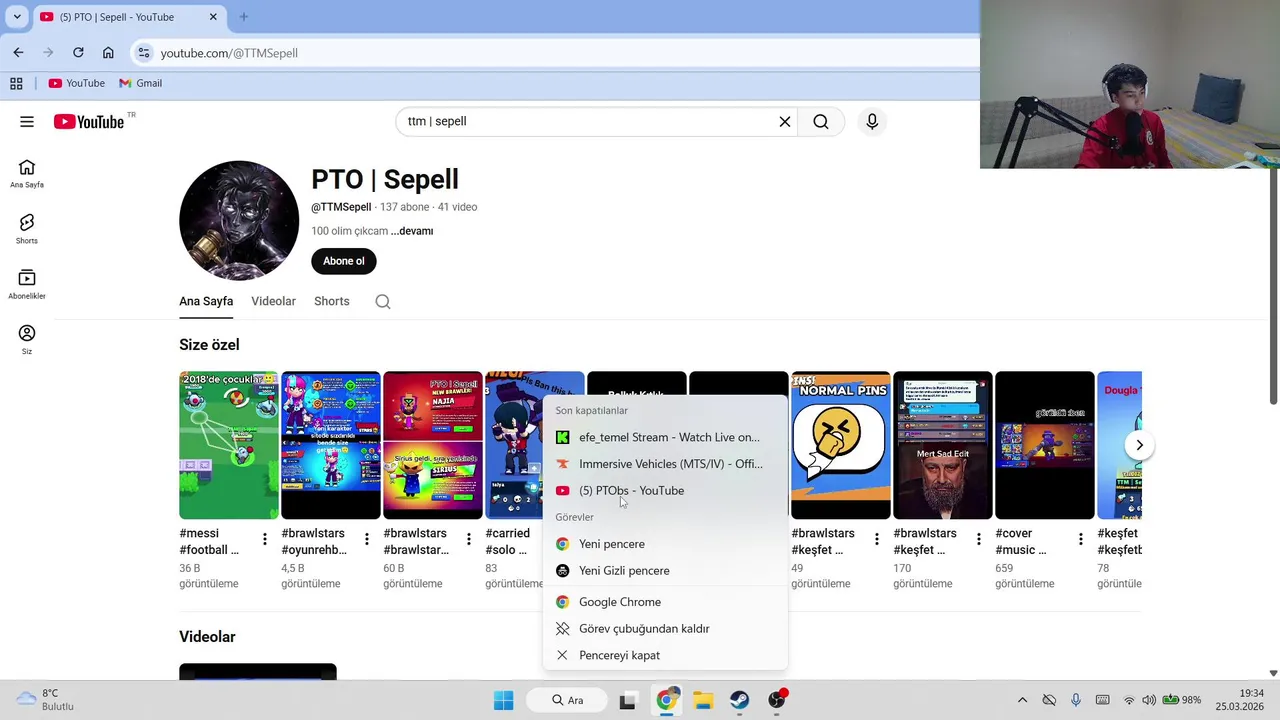The width and height of the screenshot is (1280, 720).
Task: Select Google Chrome in the jump list
Action: point(665,602)
